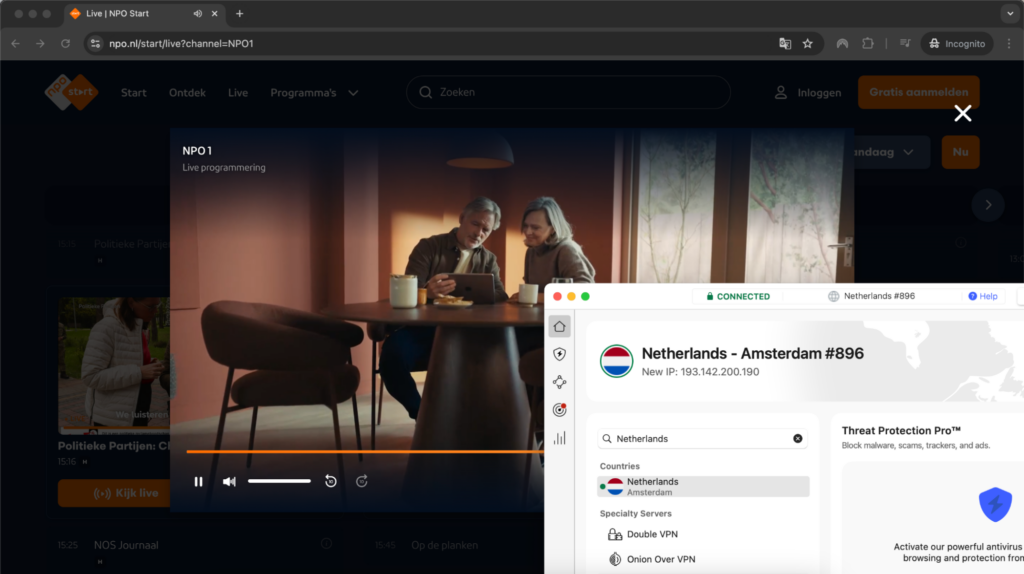Viewport: 1024px width, 574px height.
Task: Bookmark this page with the star icon
Action: 808,44
